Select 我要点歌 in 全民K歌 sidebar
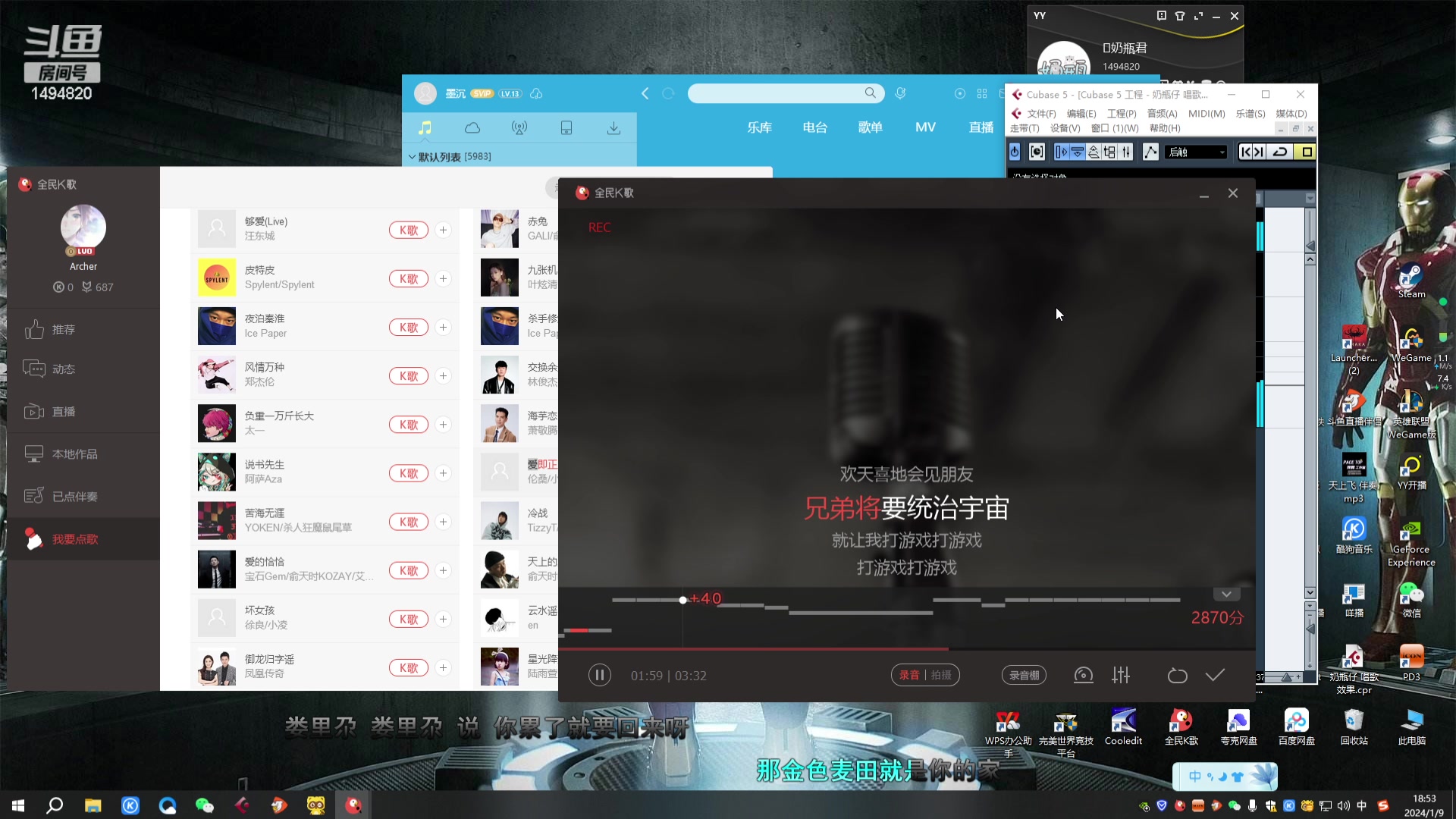This screenshot has height=819, width=1456. tap(83, 539)
